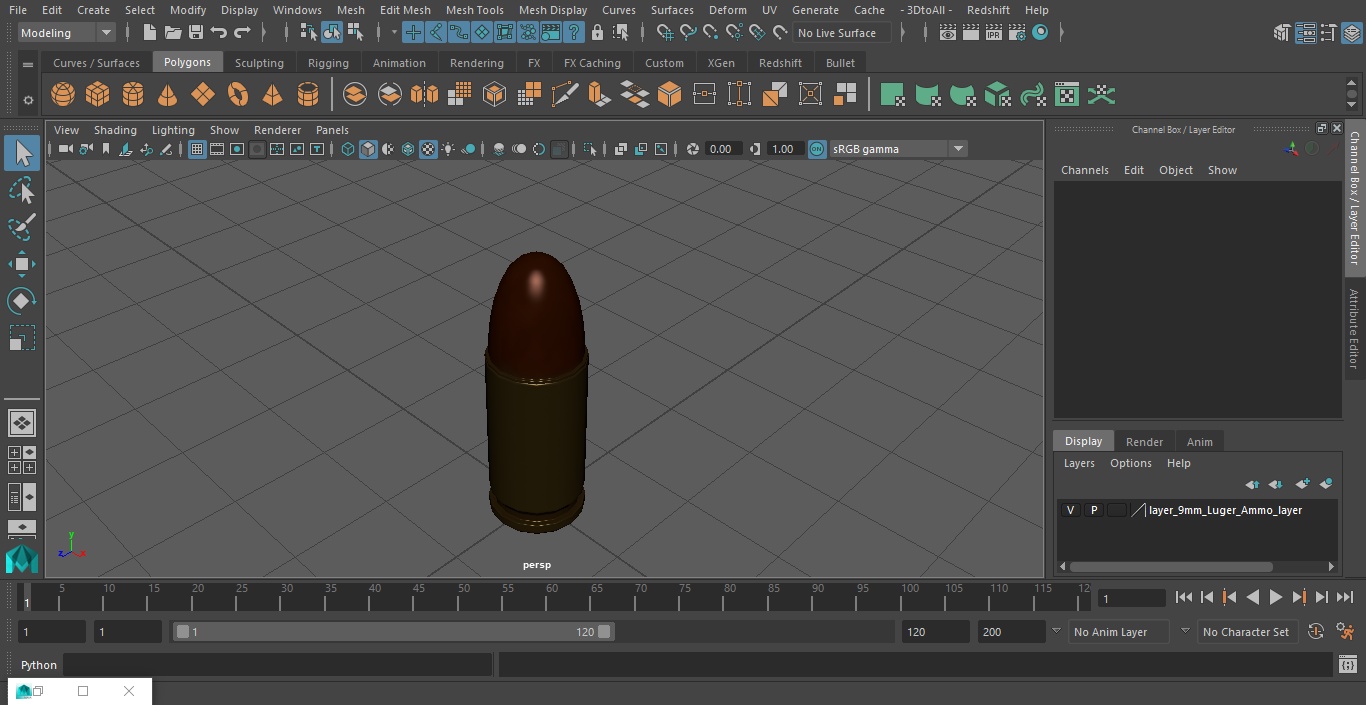This screenshot has width=1366, height=705.
Task: Toggle textured display in viewport toolbar
Action: (428, 149)
